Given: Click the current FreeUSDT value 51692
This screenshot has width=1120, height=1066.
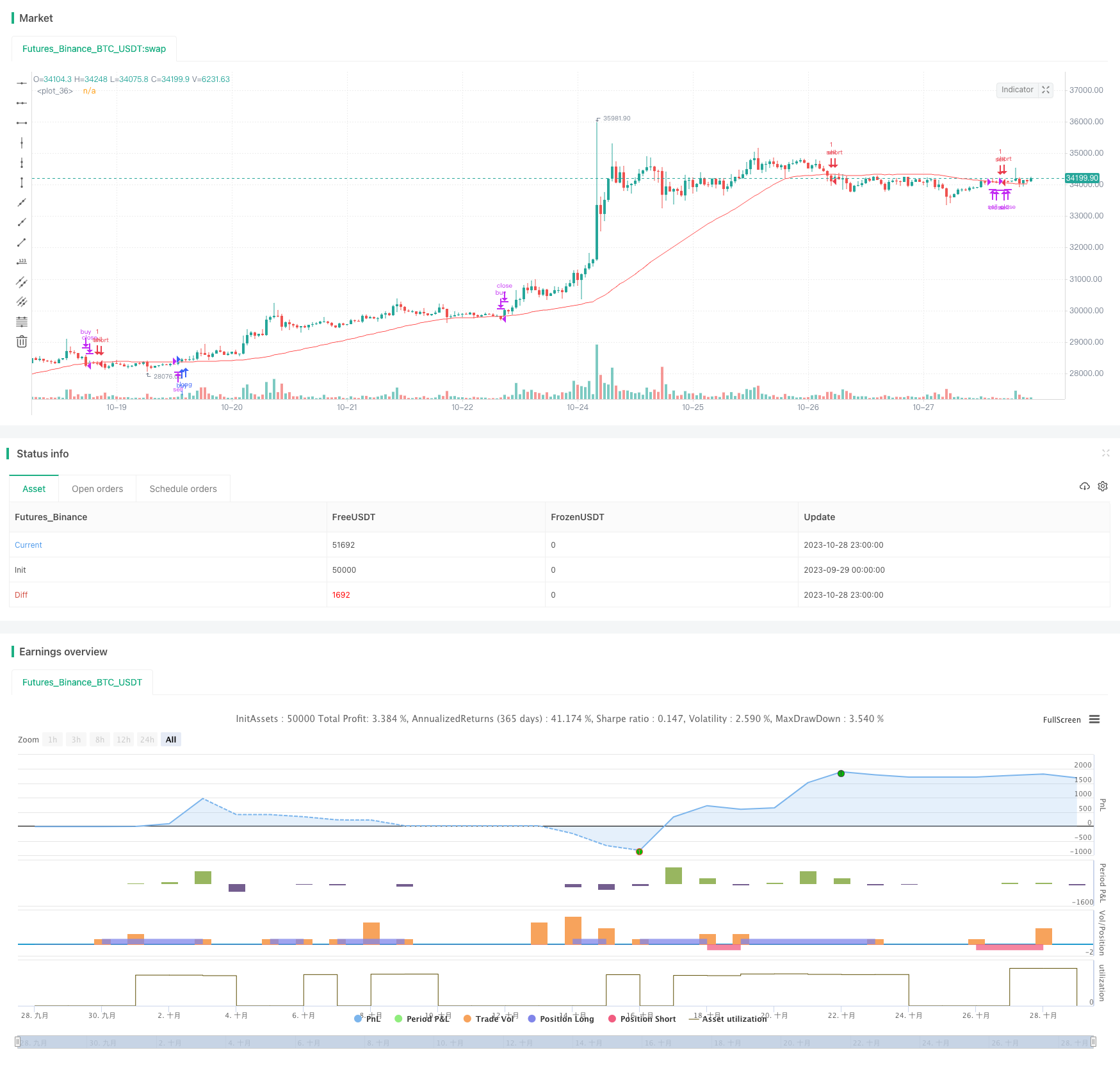Looking at the screenshot, I should pyautogui.click(x=343, y=545).
